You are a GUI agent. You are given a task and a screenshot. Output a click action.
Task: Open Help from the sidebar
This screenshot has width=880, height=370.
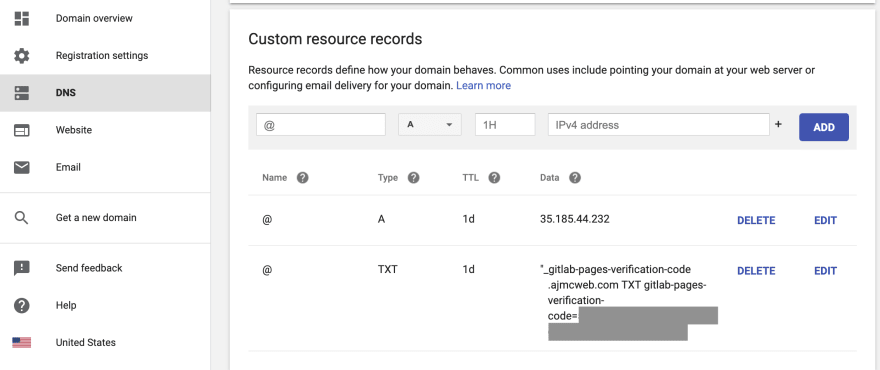pyautogui.click(x=106, y=305)
